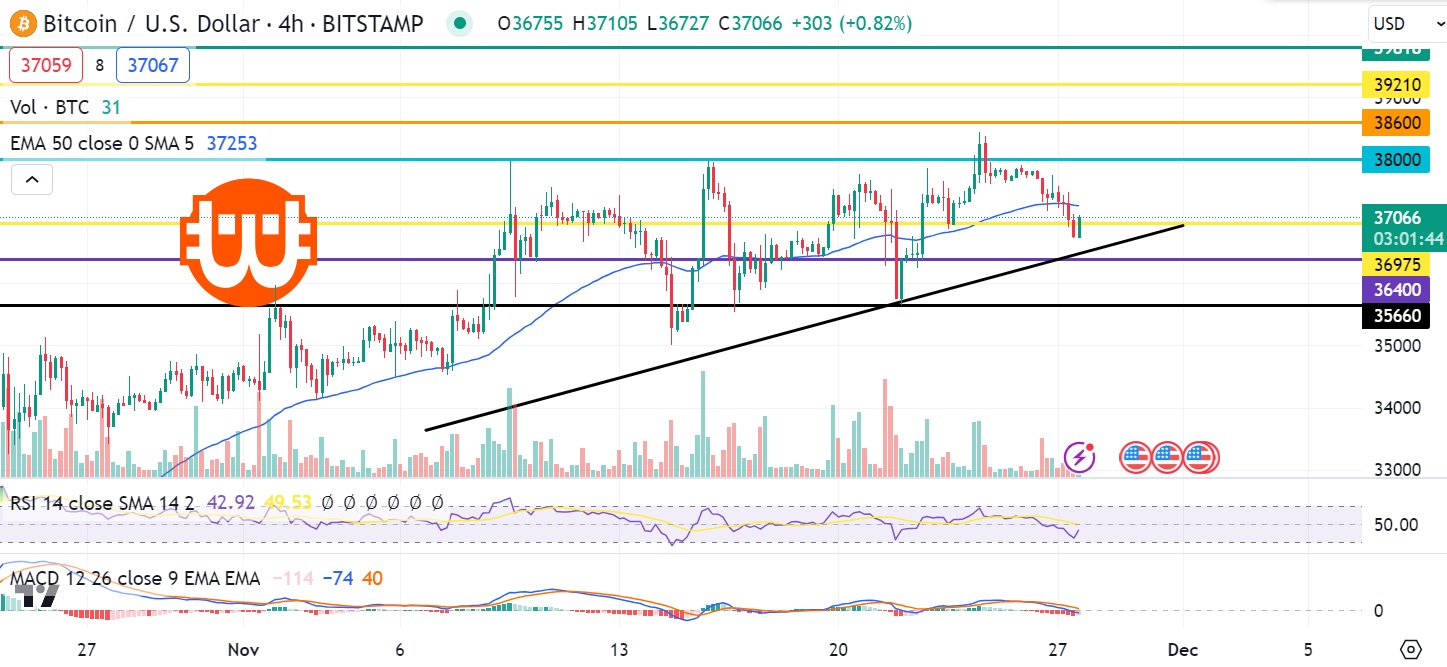Click the open value O36755

[x=531, y=23]
